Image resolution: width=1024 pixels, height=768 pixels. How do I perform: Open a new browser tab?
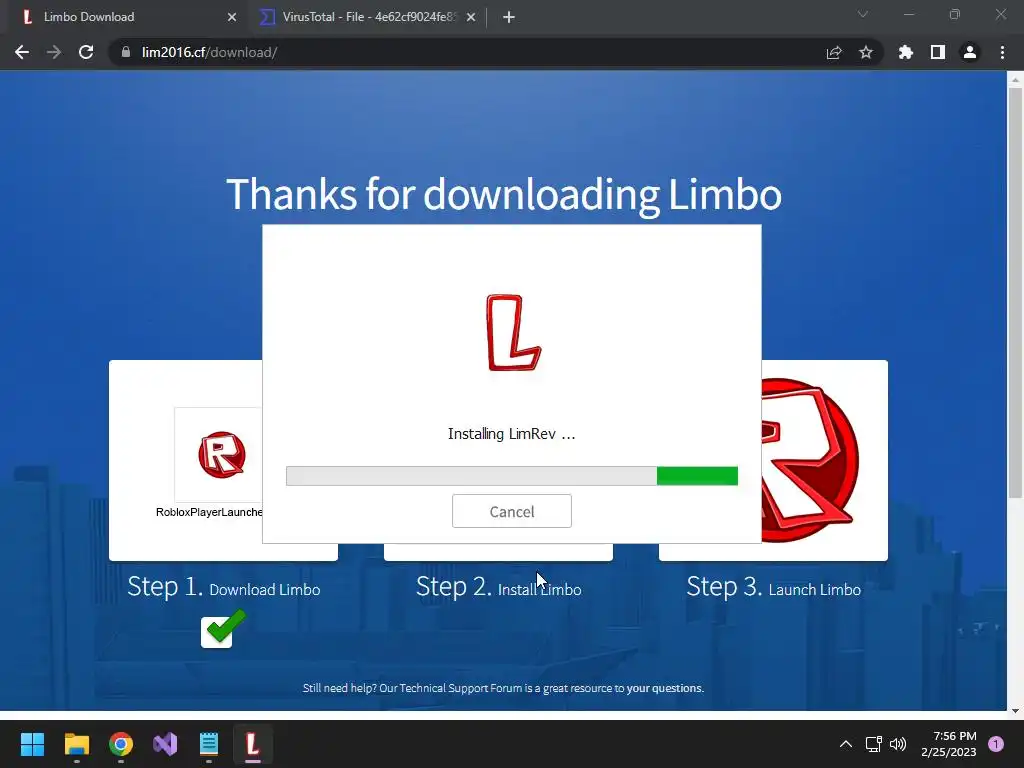pyautogui.click(x=509, y=17)
